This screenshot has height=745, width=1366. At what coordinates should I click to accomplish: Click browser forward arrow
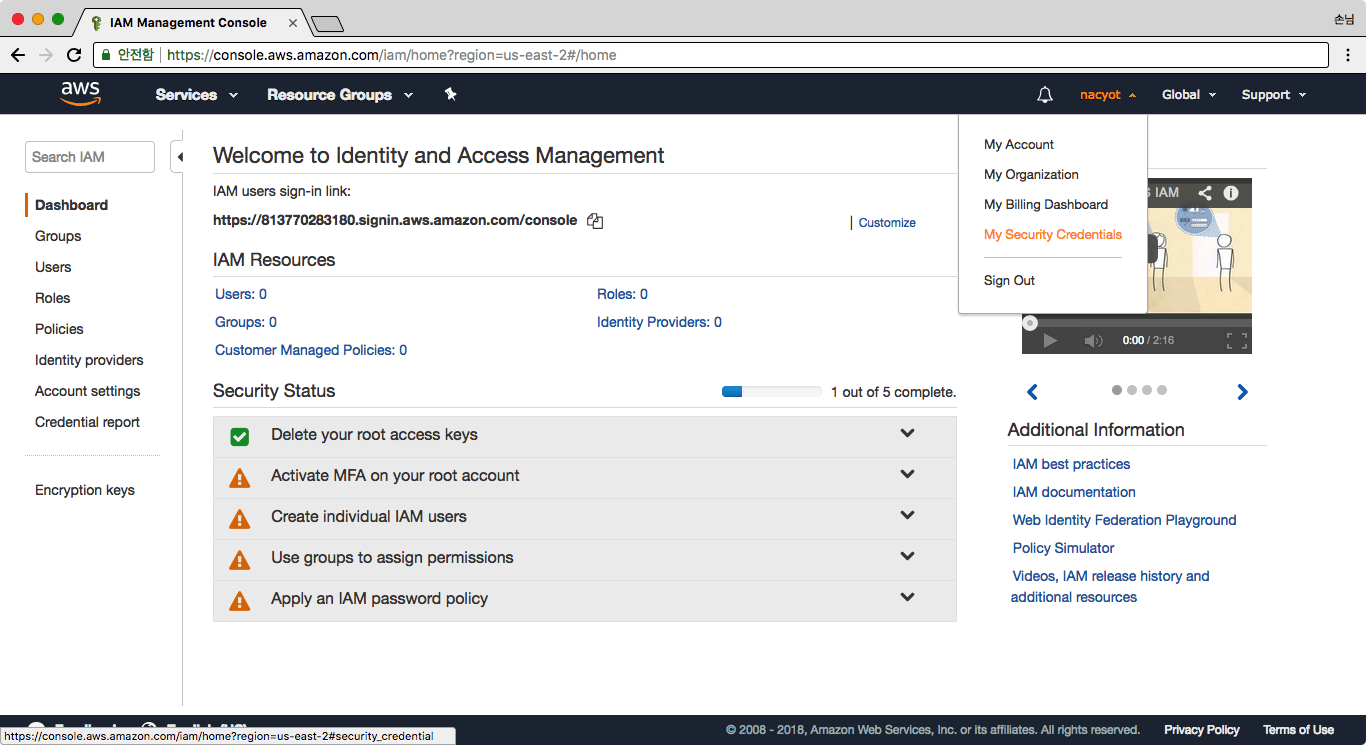tap(46, 54)
